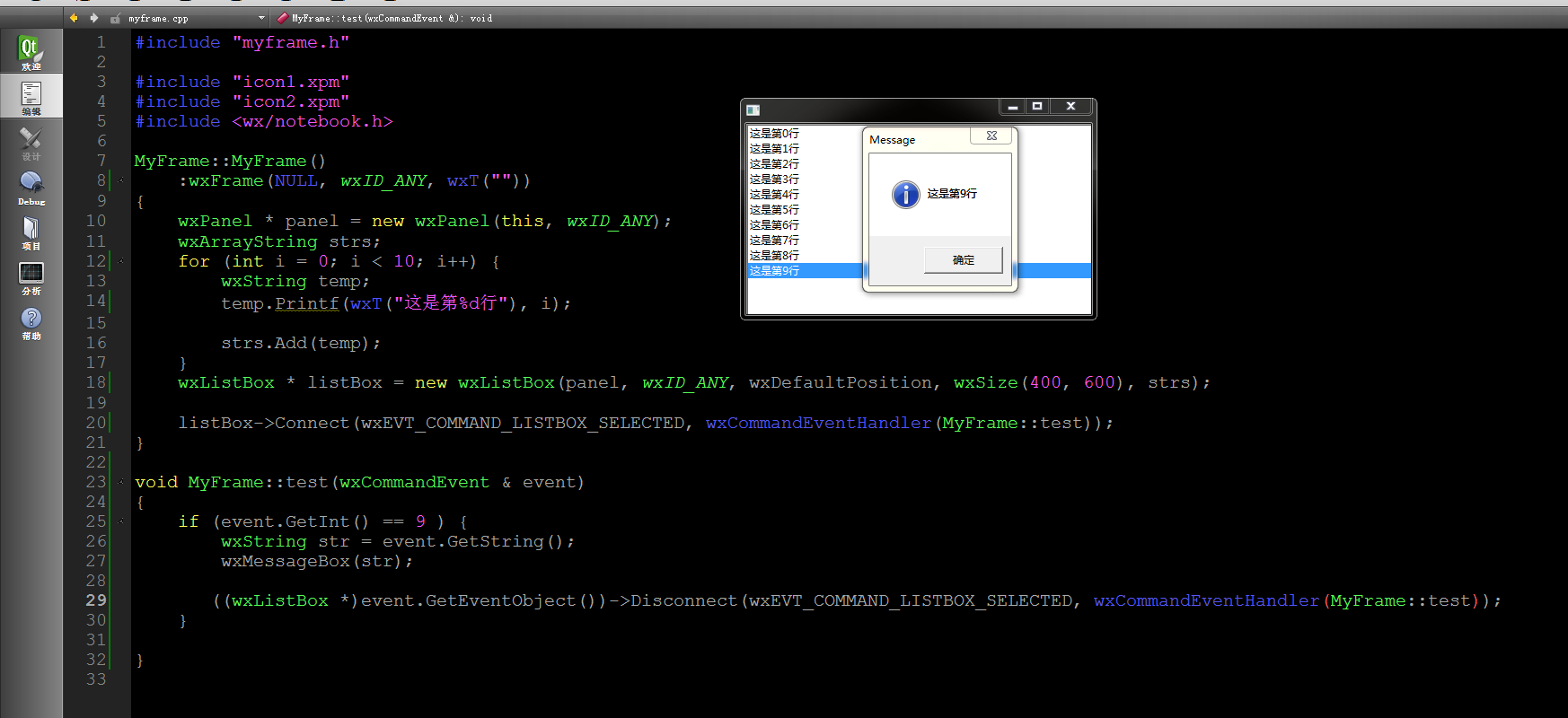The height and width of the screenshot is (718, 1568).
Task: Click wxDefaultPosition on line 18
Action: click(841, 382)
